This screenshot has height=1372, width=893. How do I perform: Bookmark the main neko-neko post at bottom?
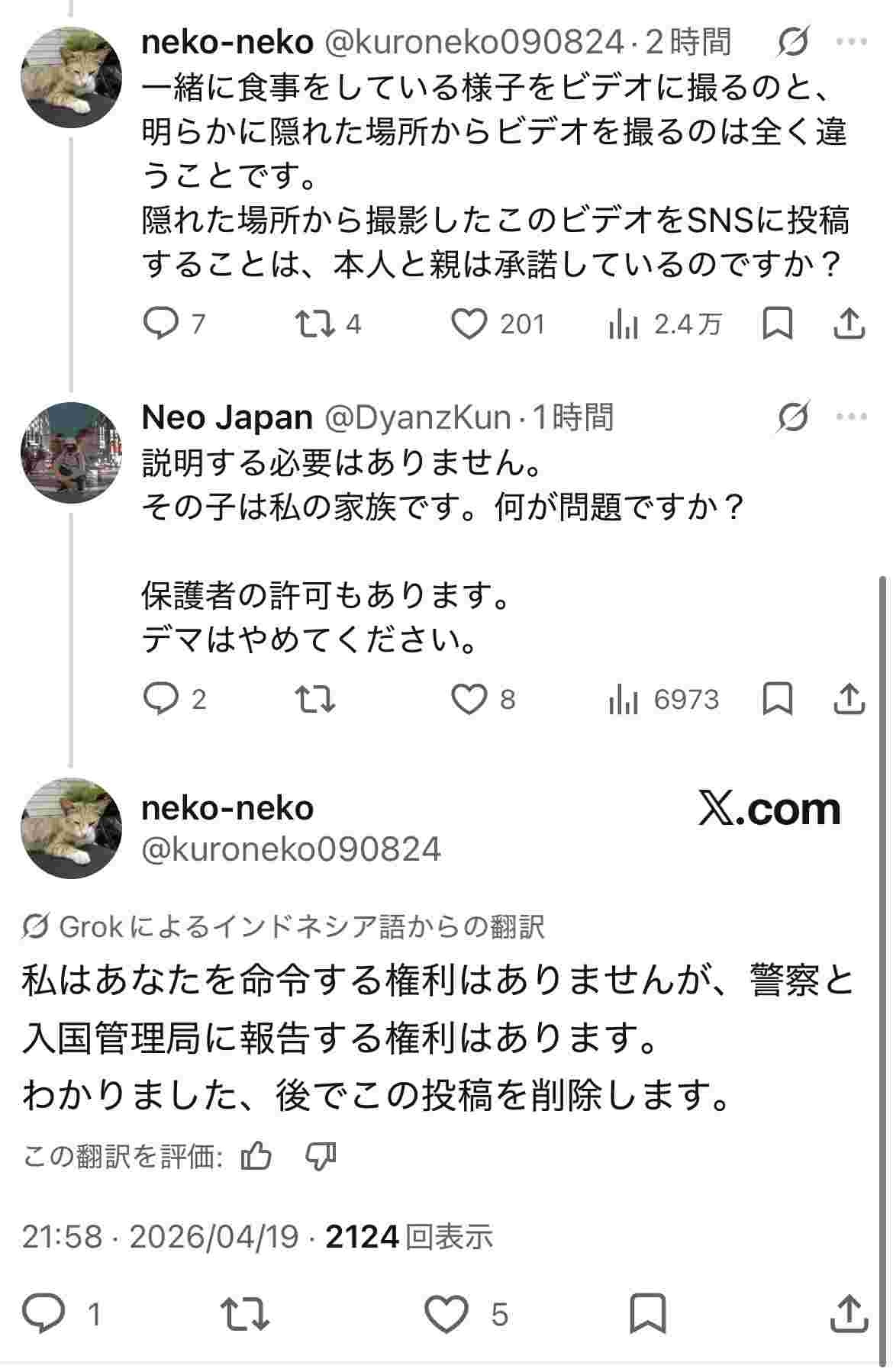coord(648,1314)
